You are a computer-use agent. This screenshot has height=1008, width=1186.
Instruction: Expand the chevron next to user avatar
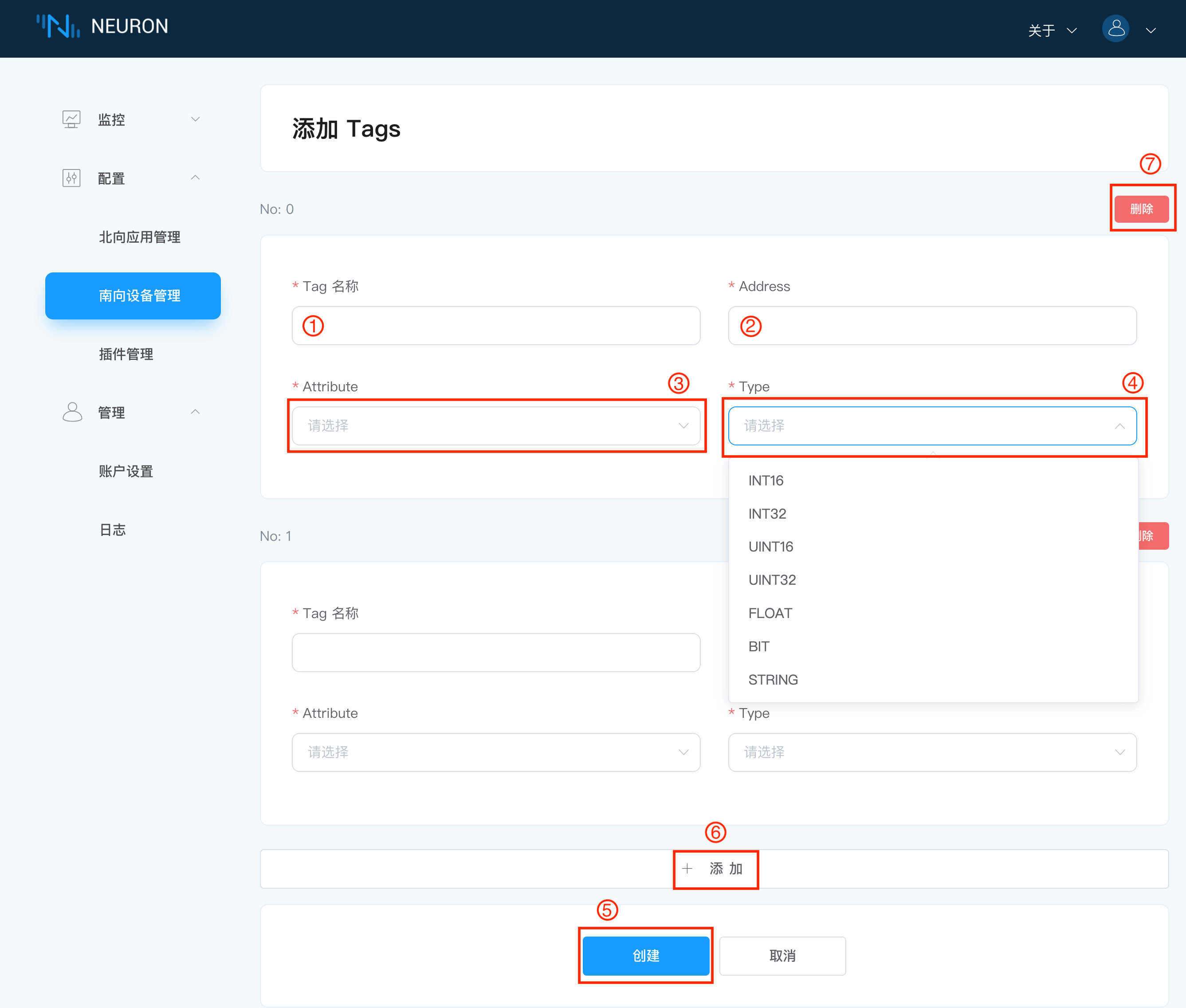click(x=1151, y=30)
